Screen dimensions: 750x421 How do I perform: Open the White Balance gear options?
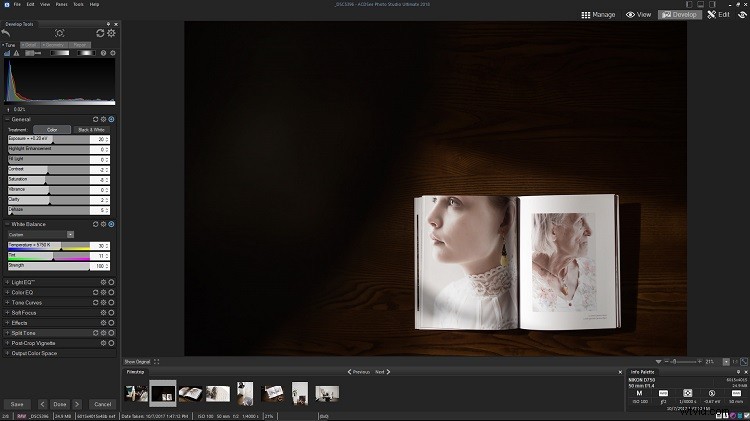coord(103,224)
